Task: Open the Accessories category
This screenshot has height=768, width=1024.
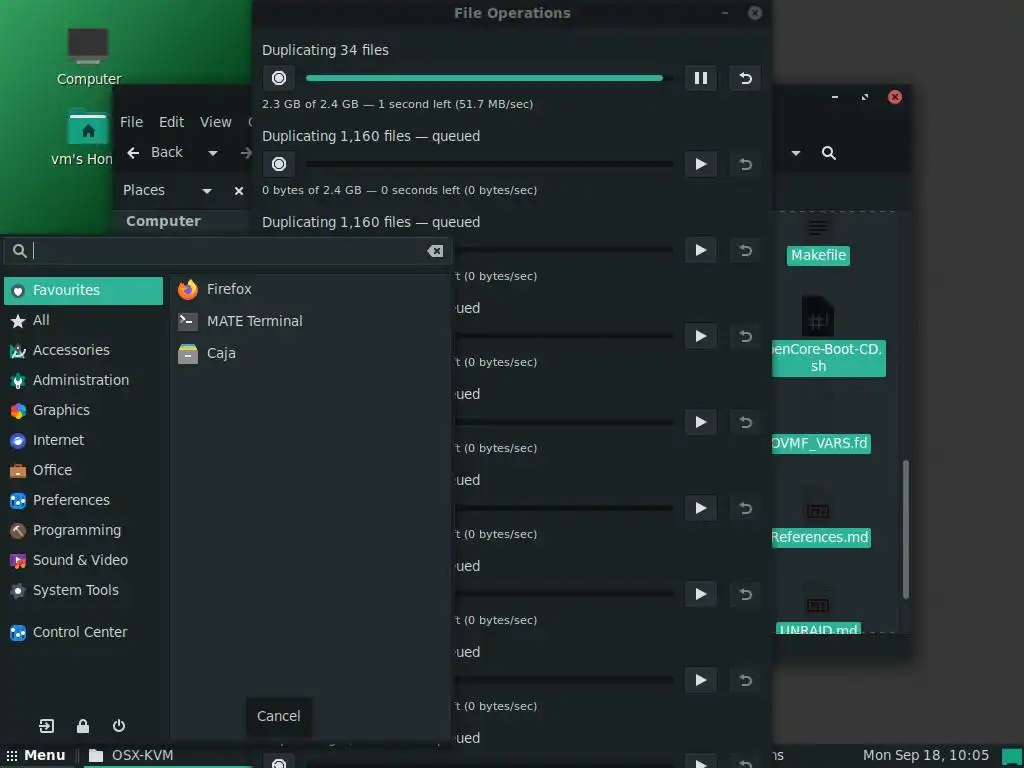Action: [x=84, y=351]
